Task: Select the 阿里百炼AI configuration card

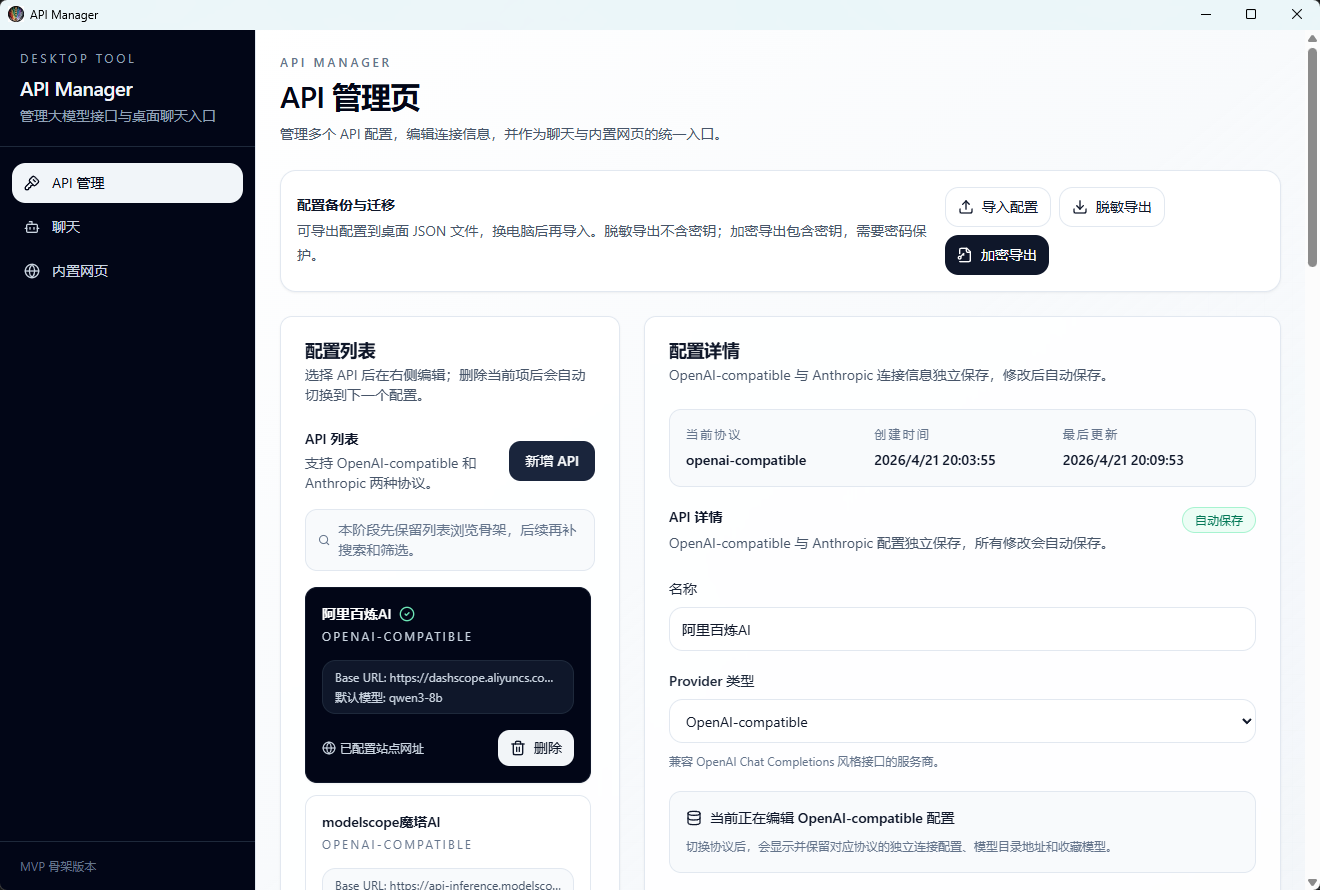Action: pos(448,685)
